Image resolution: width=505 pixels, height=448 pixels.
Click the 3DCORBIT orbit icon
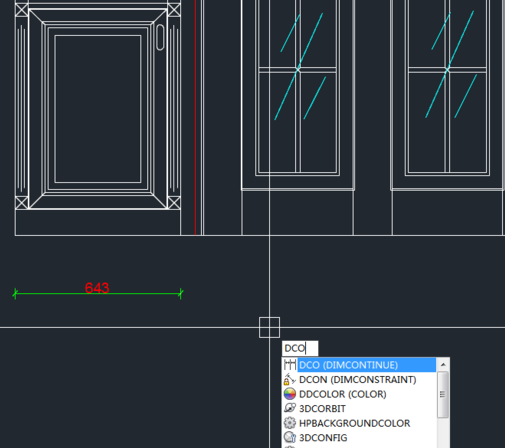[290, 408]
